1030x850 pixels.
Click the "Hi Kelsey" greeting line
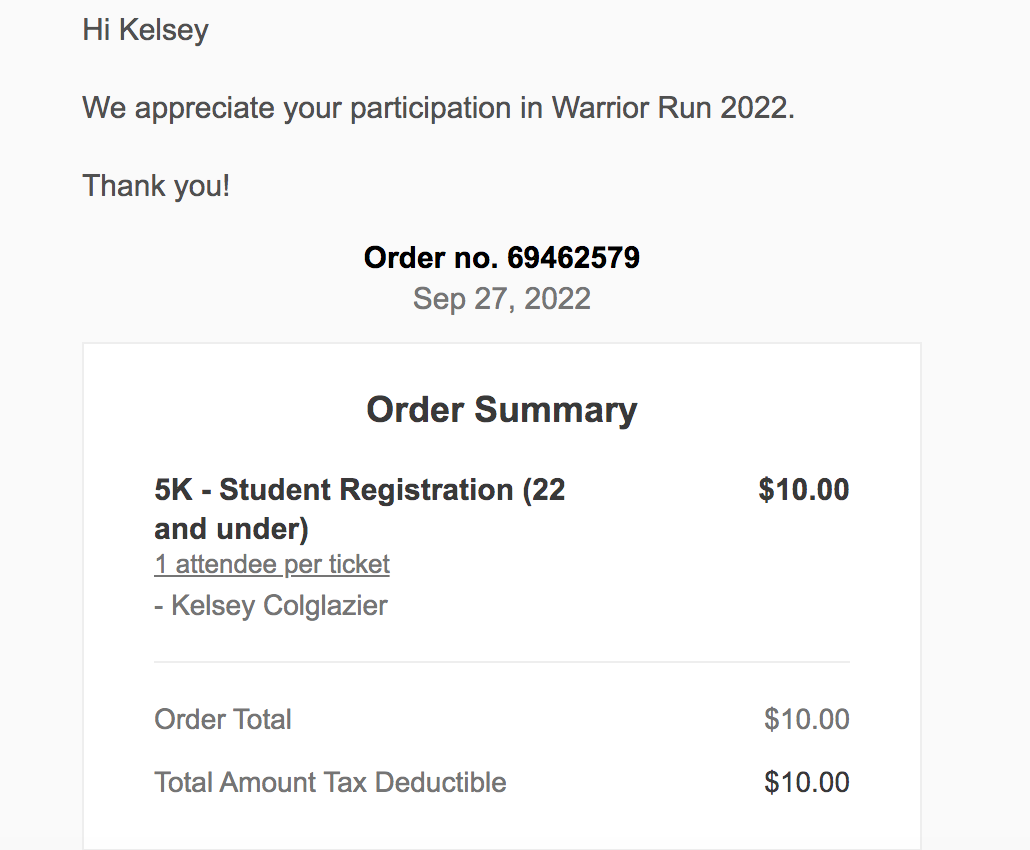tap(145, 30)
